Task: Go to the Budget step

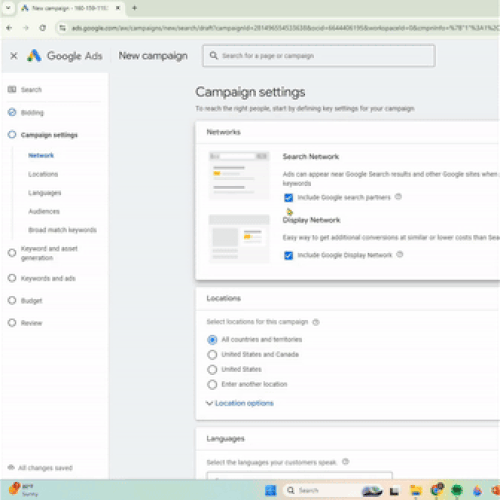Action: tap(32, 301)
